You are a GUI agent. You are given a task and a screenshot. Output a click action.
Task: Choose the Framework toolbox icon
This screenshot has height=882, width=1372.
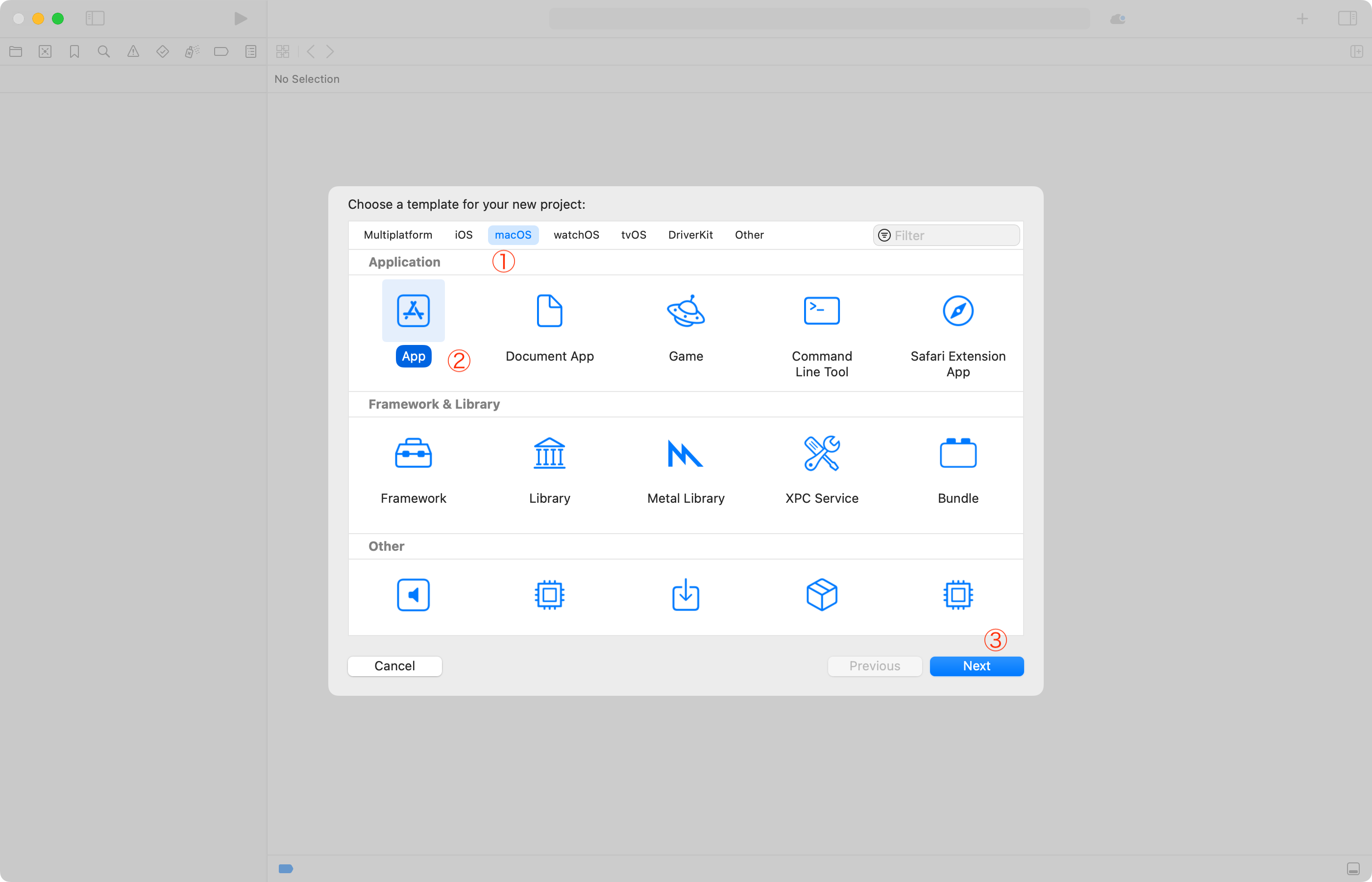click(413, 453)
